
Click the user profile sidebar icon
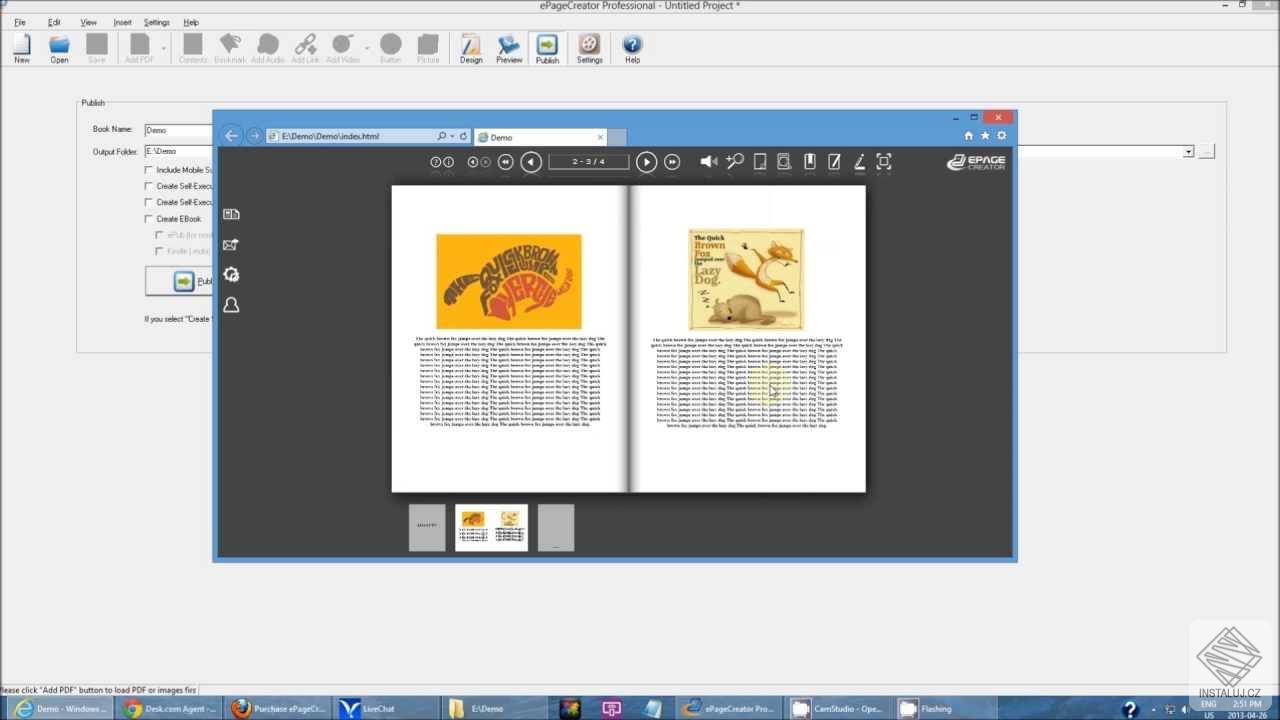pos(231,305)
